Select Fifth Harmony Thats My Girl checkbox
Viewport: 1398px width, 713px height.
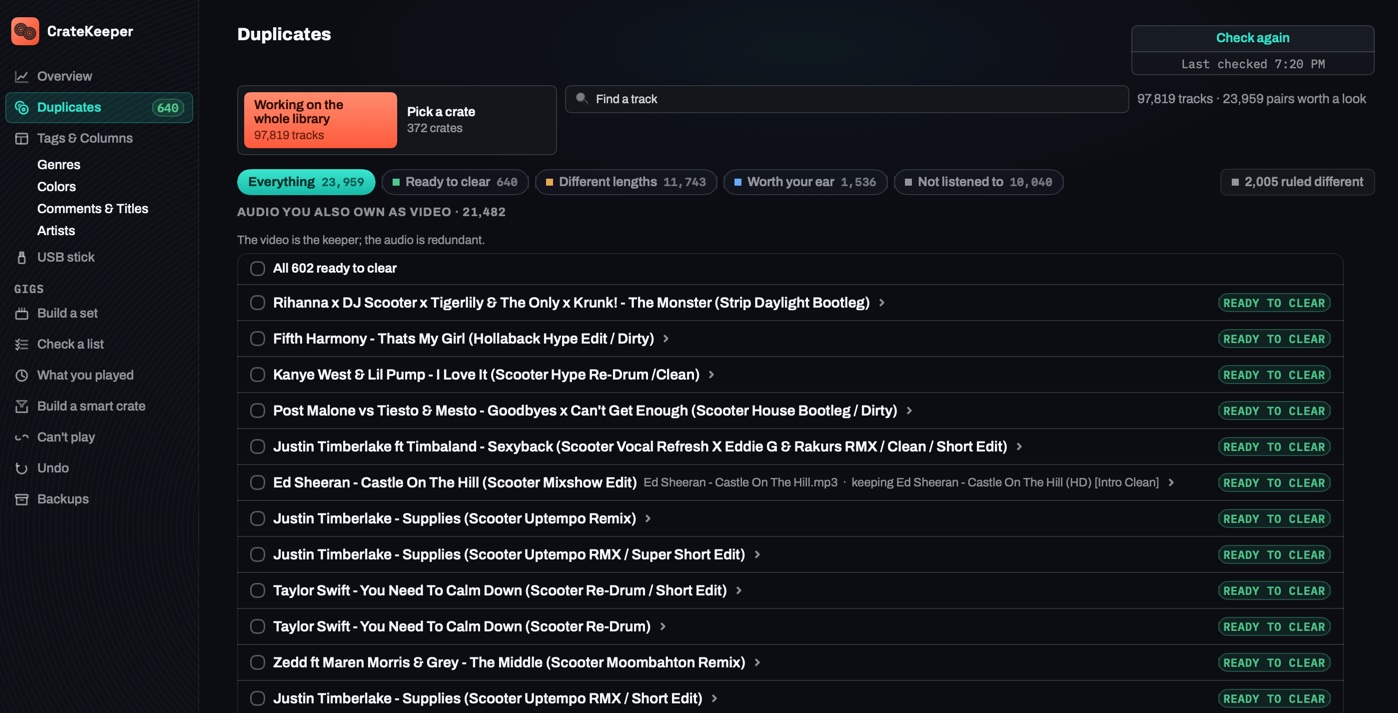point(257,338)
